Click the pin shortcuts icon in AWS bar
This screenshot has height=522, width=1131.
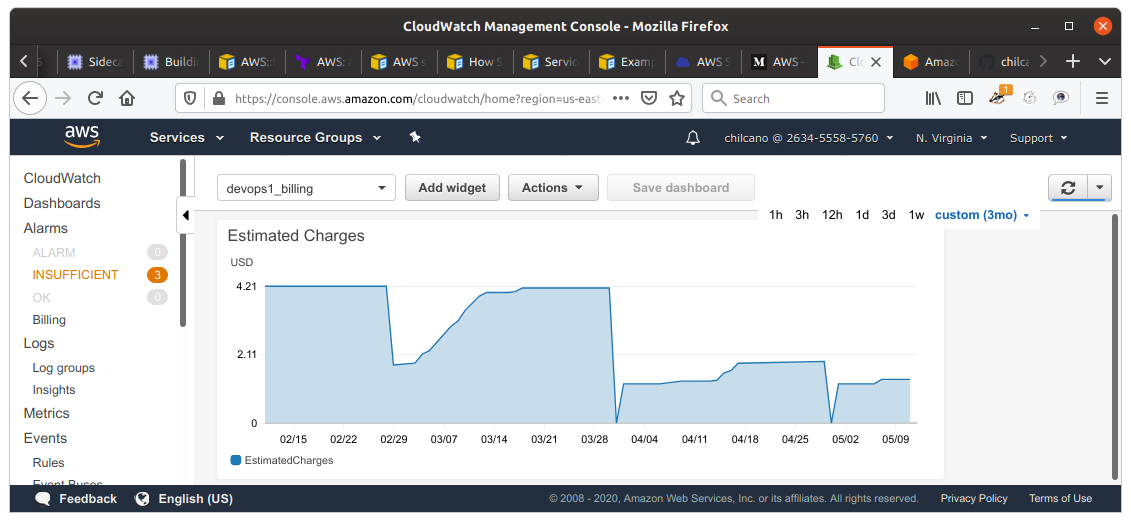click(415, 137)
